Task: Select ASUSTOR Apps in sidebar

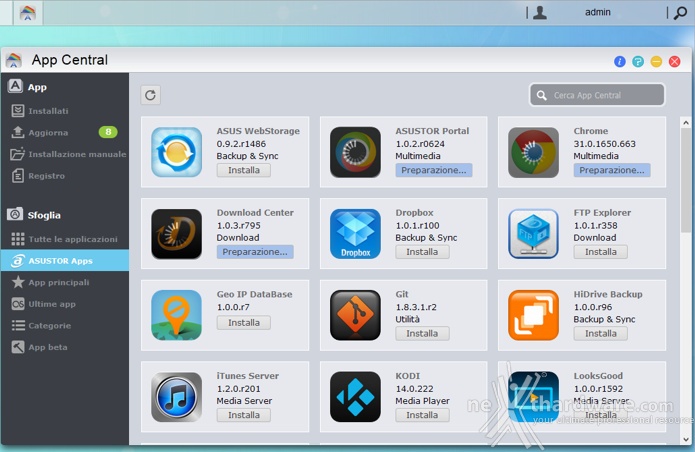Action: 65,261
